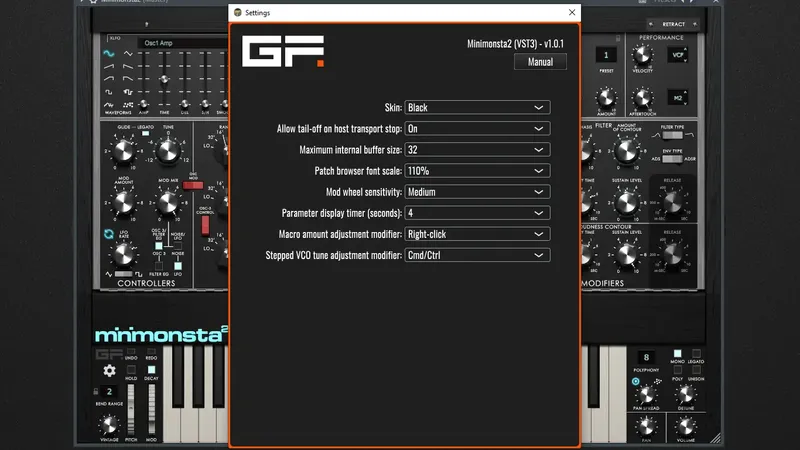Image resolution: width=800 pixels, height=450 pixels.
Task: Click the Detune knob
Action: tap(686, 394)
